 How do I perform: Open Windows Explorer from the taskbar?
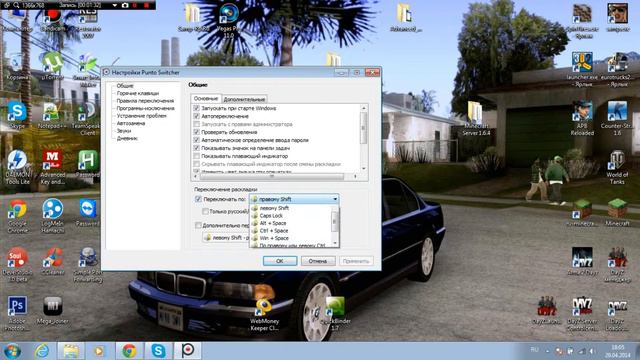click(71, 351)
